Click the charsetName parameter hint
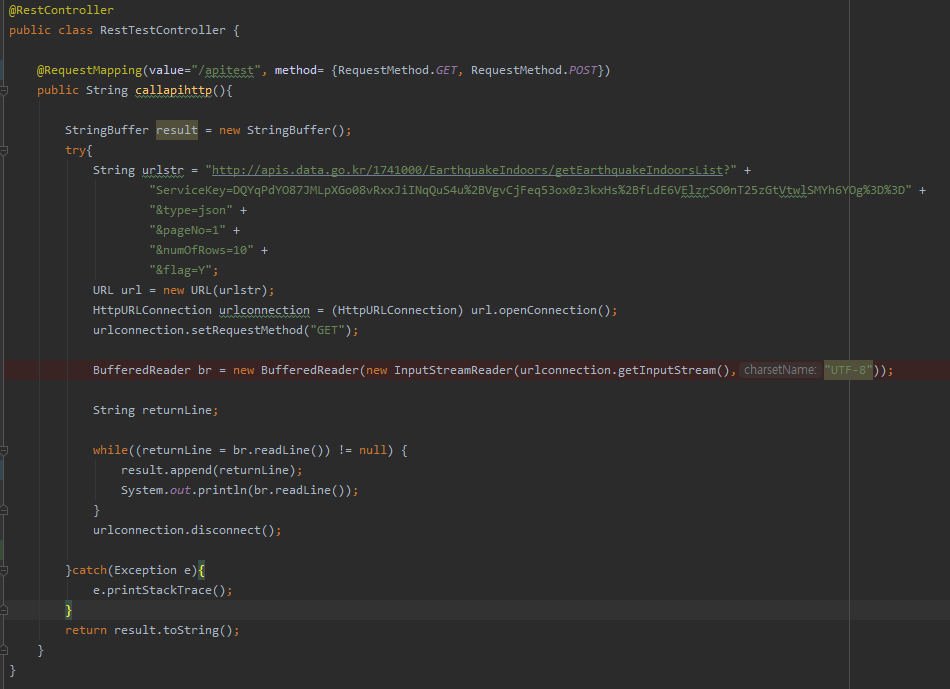The height and width of the screenshot is (689, 950). [780, 370]
